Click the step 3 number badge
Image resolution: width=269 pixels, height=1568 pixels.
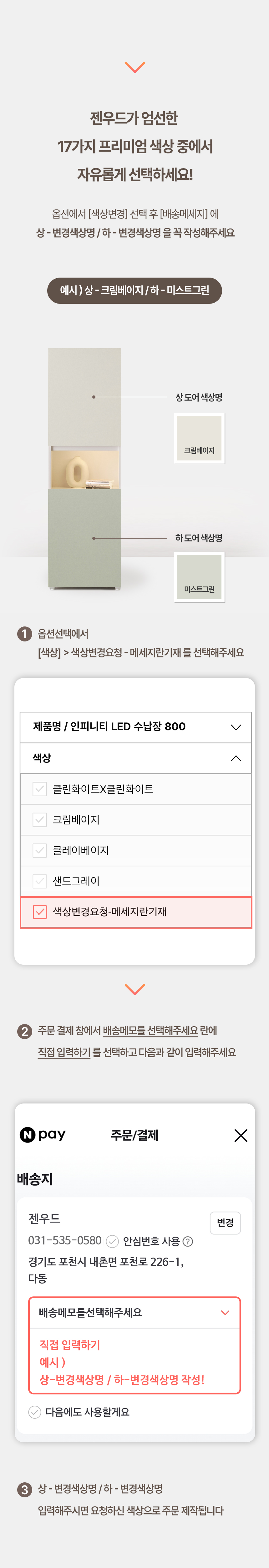(x=24, y=1489)
